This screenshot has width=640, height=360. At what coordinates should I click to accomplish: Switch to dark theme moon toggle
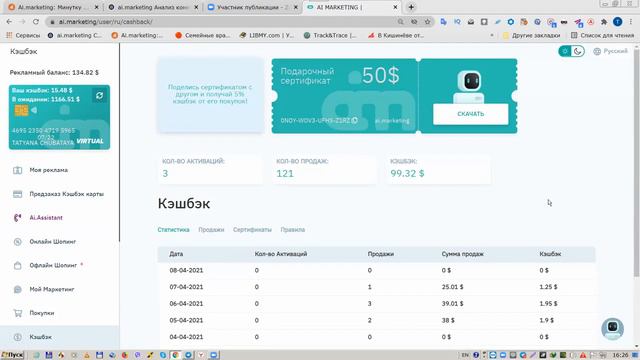pyautogui.click(x=578, y=51)
